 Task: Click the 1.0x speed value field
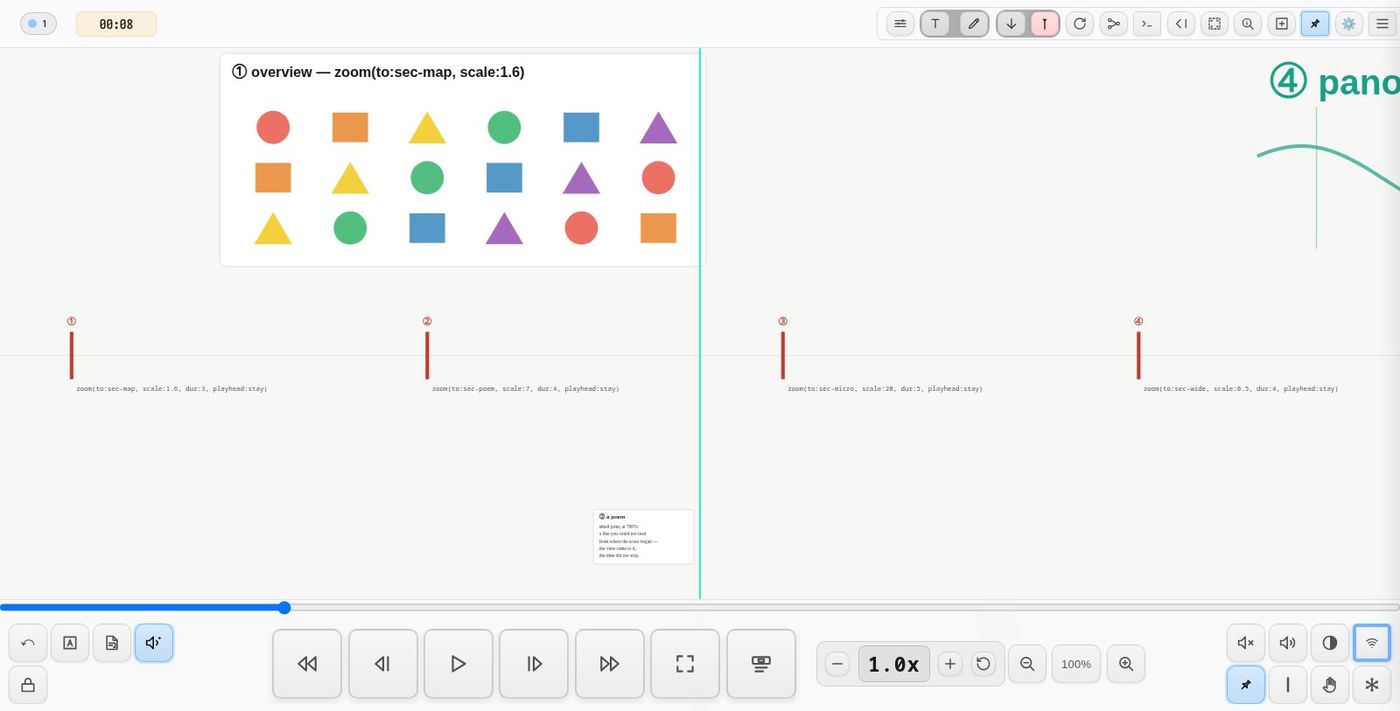[894, 664]
